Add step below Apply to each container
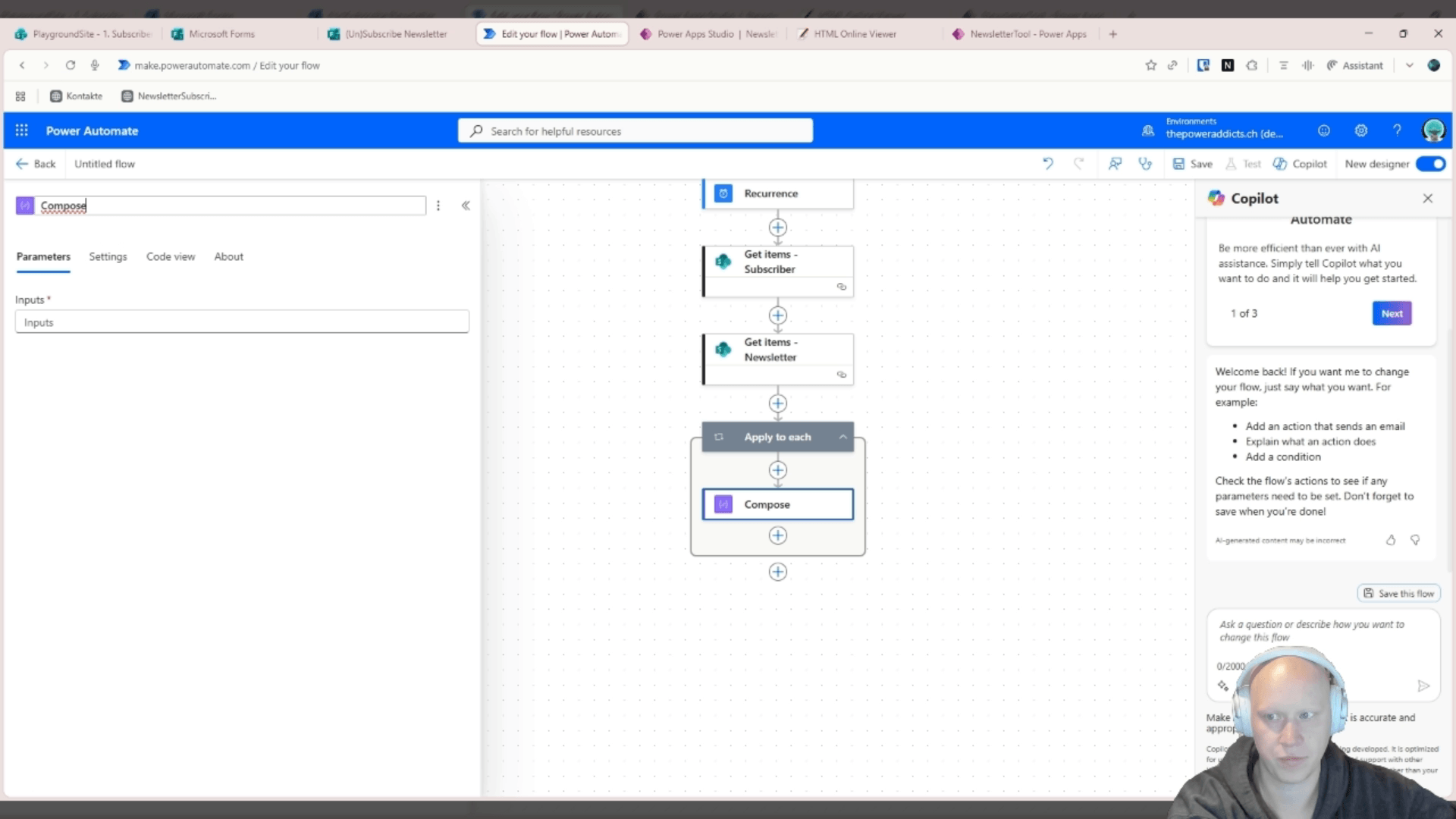Image resolution: width=1456 pixels, height=819 pixels. [777, 572]
